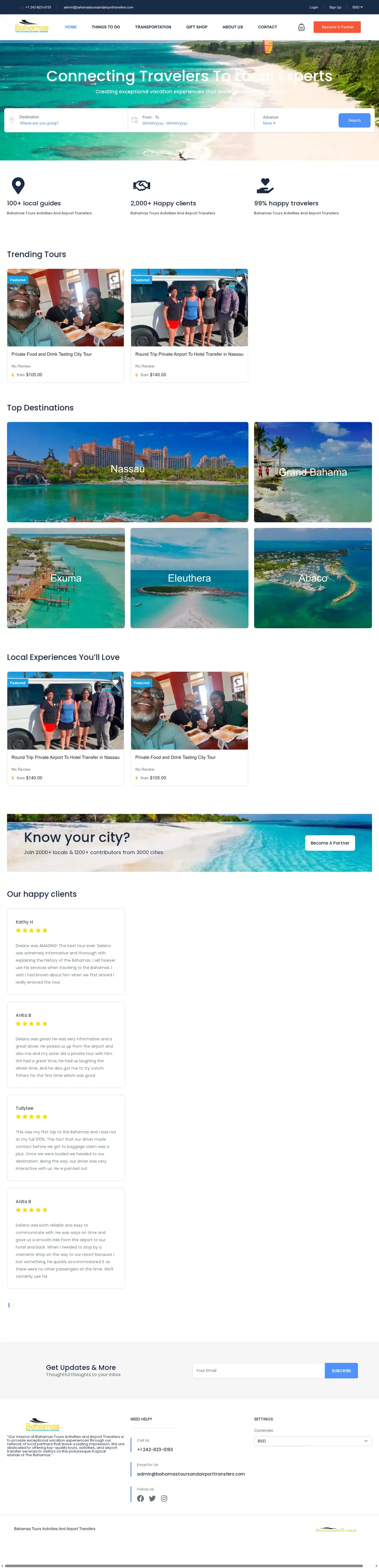Image resolution: width=379 pixels, height=1568 pixels.
Task: Select the Nassau destination tile
Action: [128, 472]
